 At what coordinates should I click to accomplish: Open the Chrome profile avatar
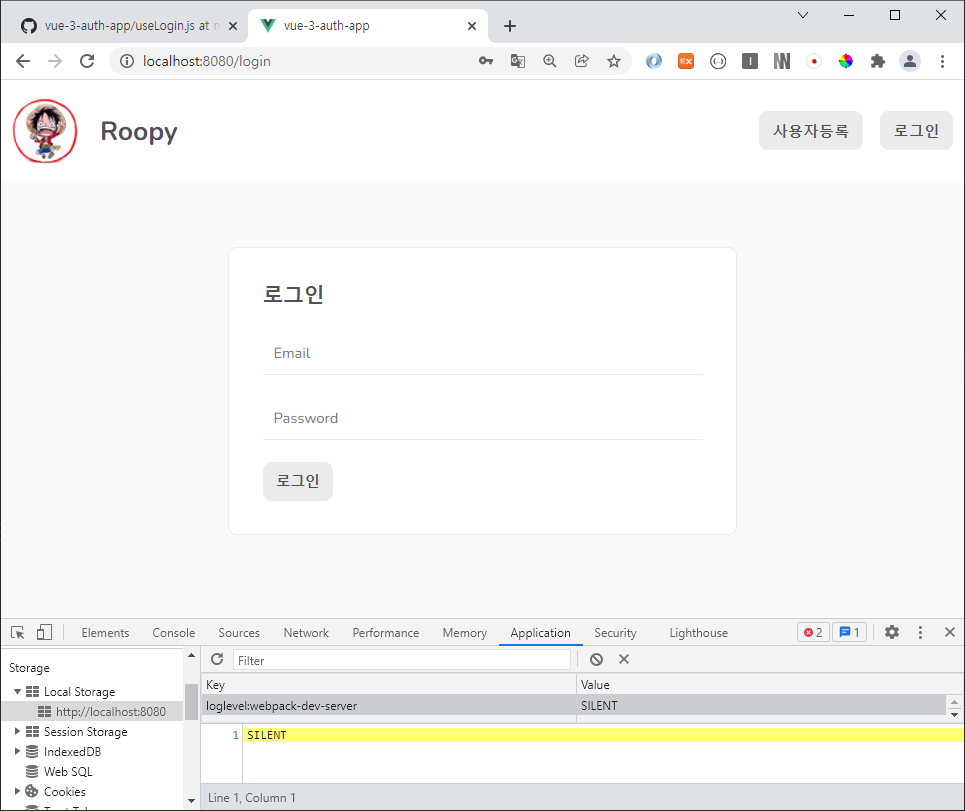[910, 61]
